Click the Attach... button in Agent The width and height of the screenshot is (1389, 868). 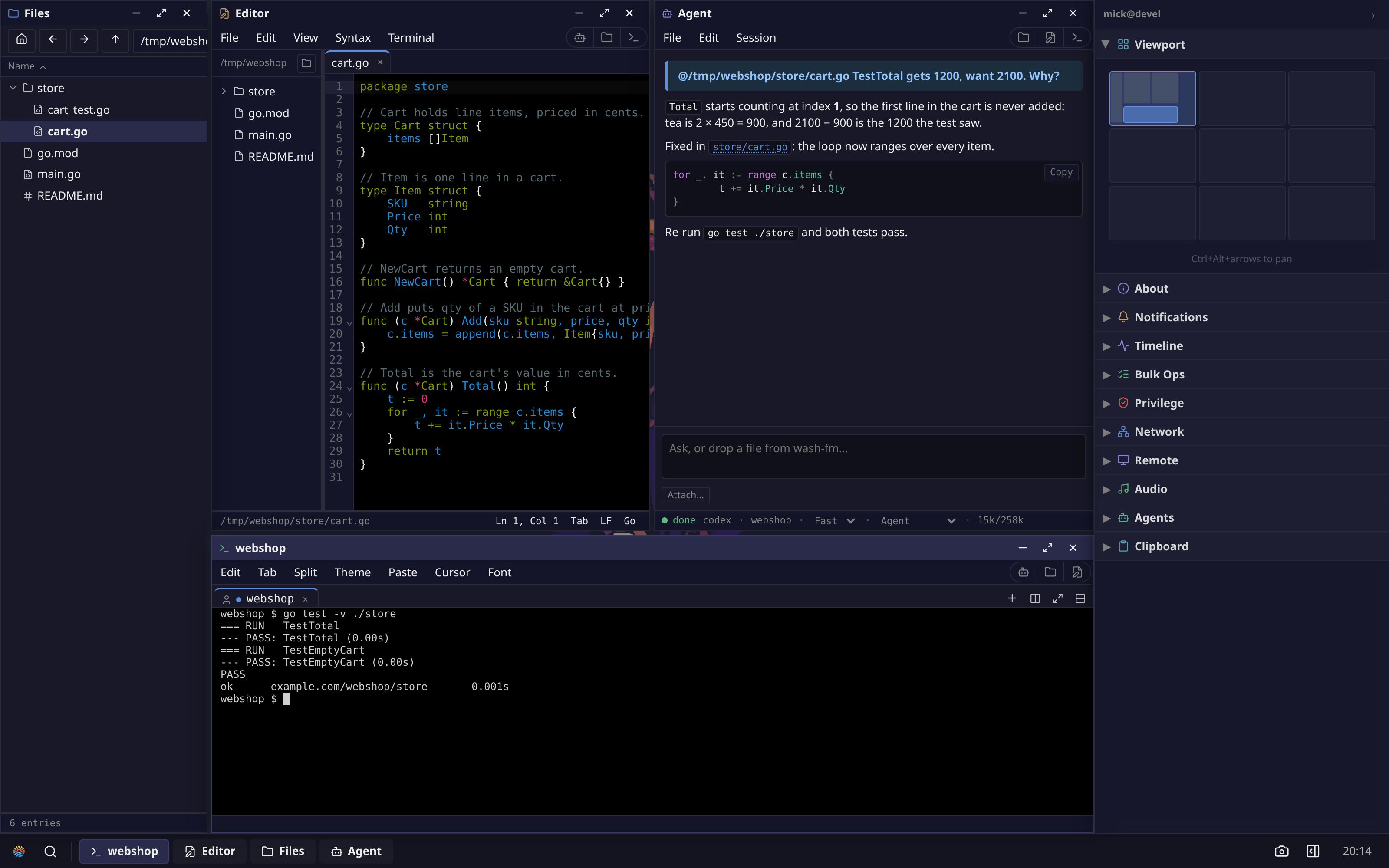pos(685,495)
